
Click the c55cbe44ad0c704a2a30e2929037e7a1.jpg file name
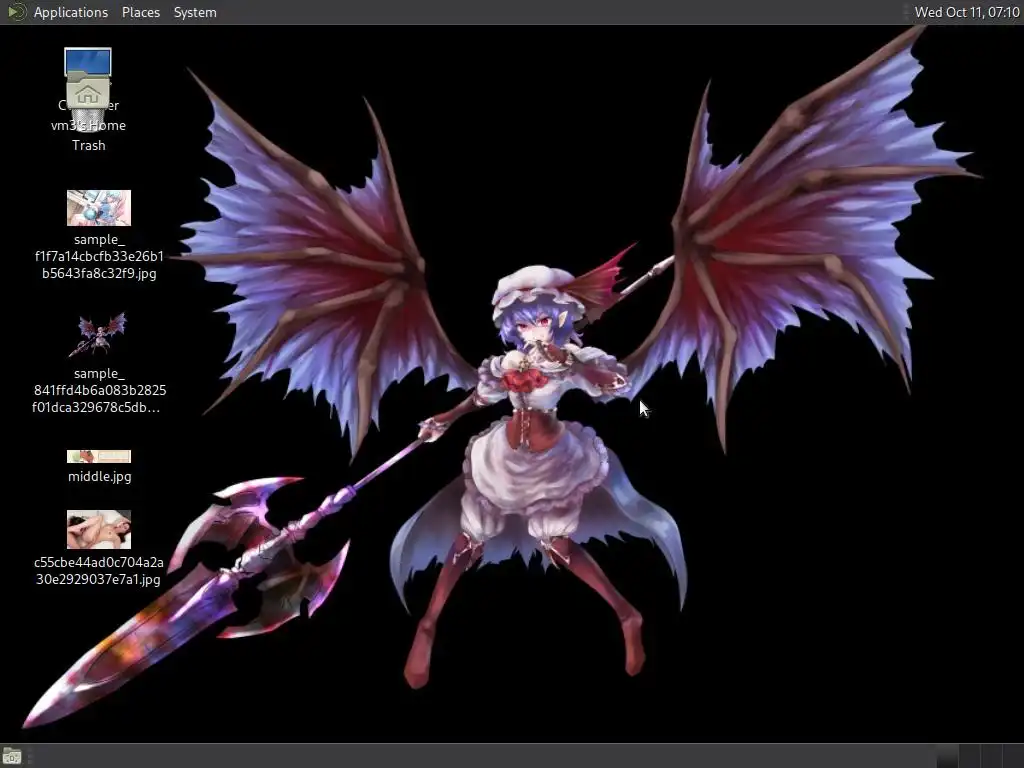[x=99, y=570]
